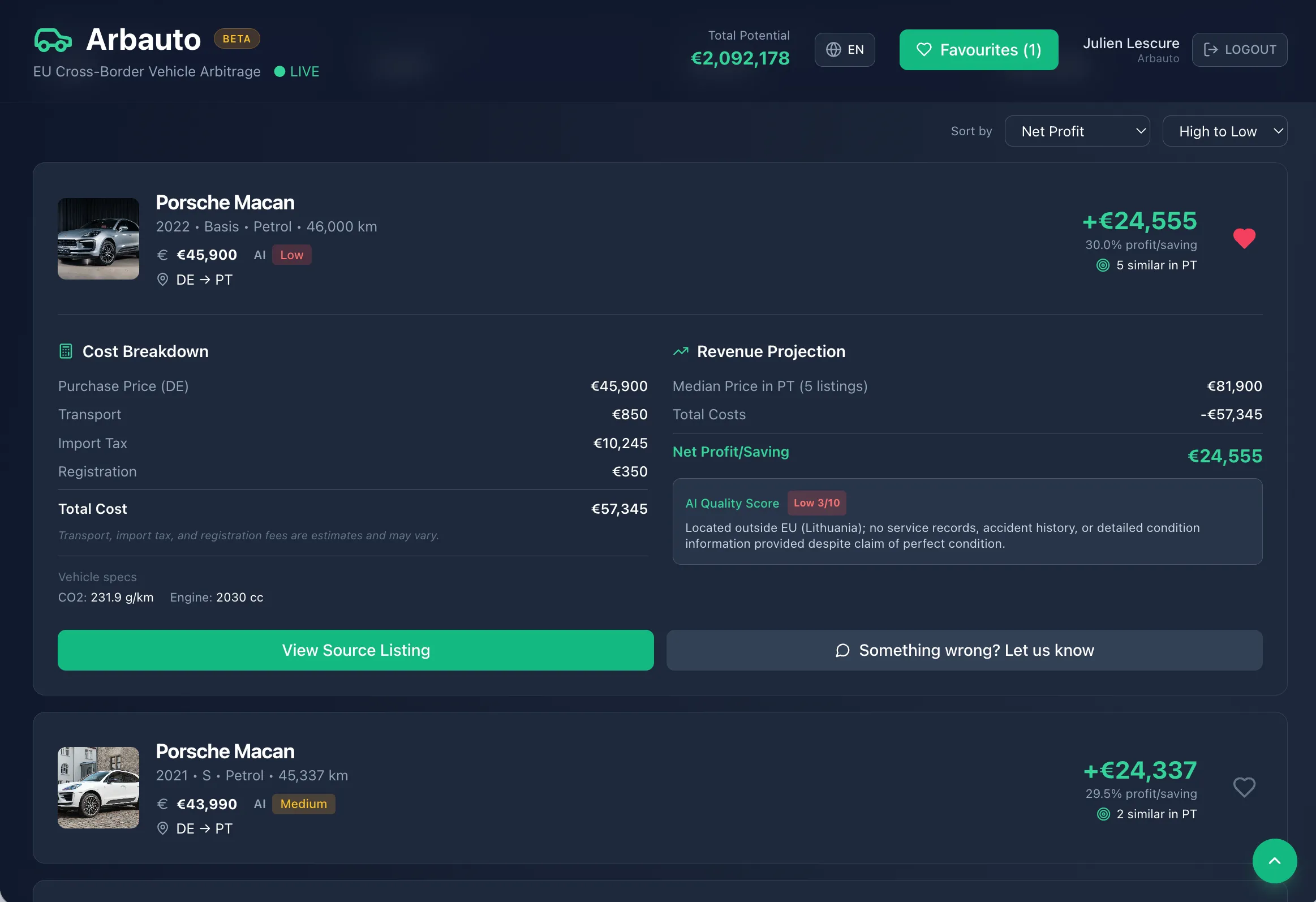
Task: Open Favourites (1) list
Action: coord(978,50)
